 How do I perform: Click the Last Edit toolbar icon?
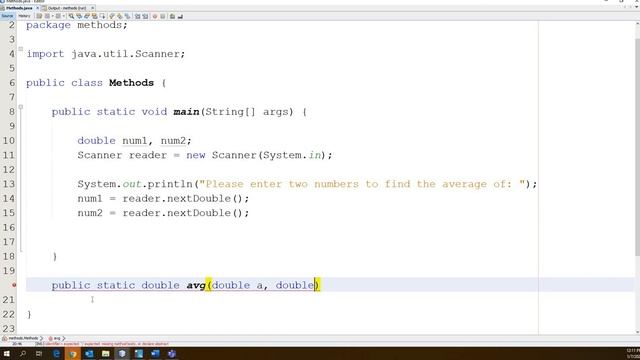(39, 16)
